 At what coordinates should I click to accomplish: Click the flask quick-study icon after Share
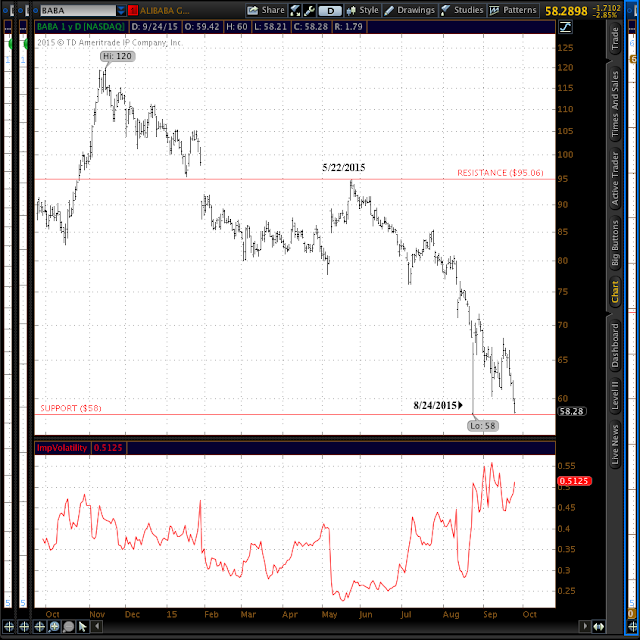[x=295, y=10]
